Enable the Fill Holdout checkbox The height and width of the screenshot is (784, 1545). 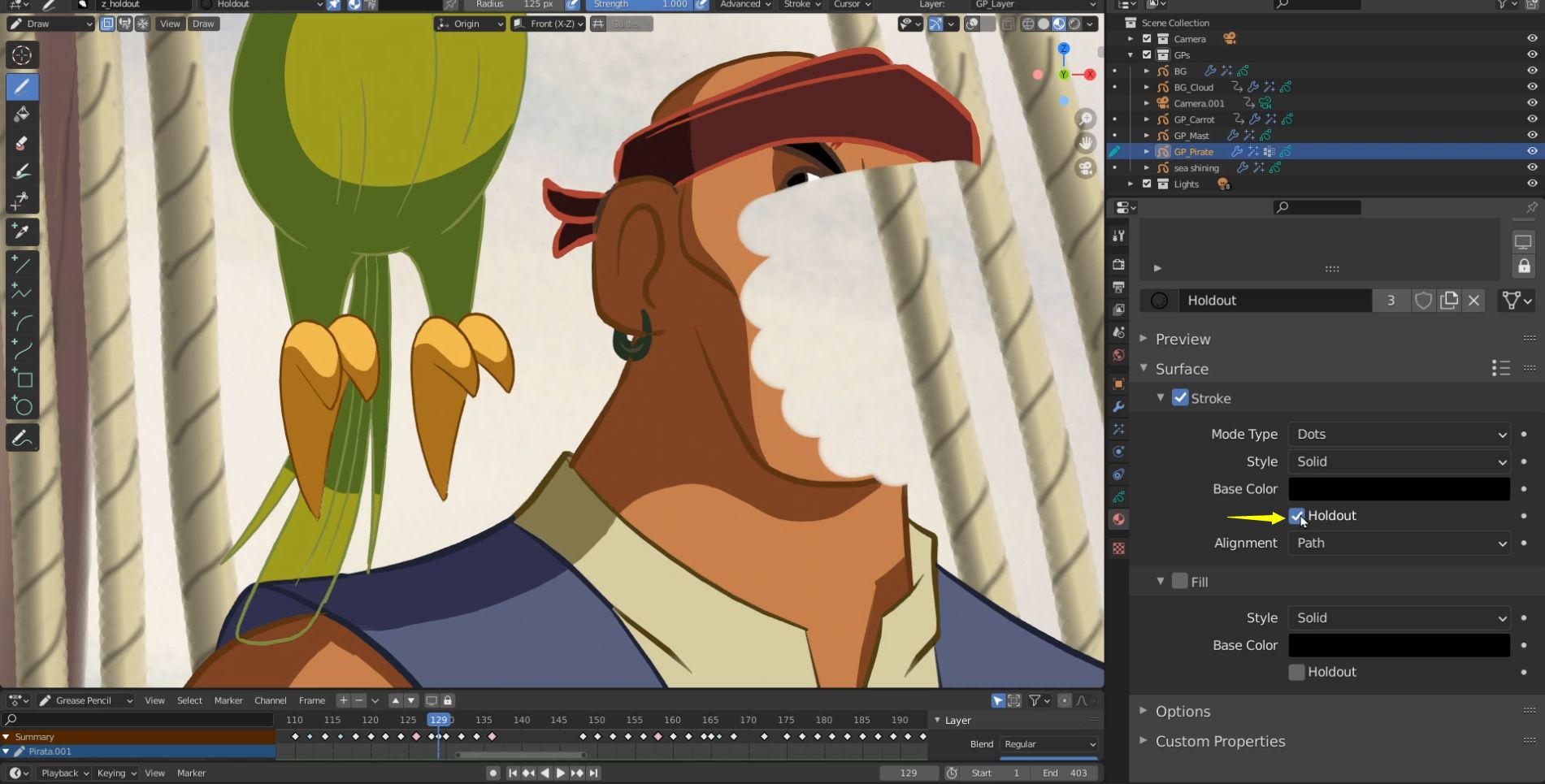pyautogui.click(x=1297, y=672)
